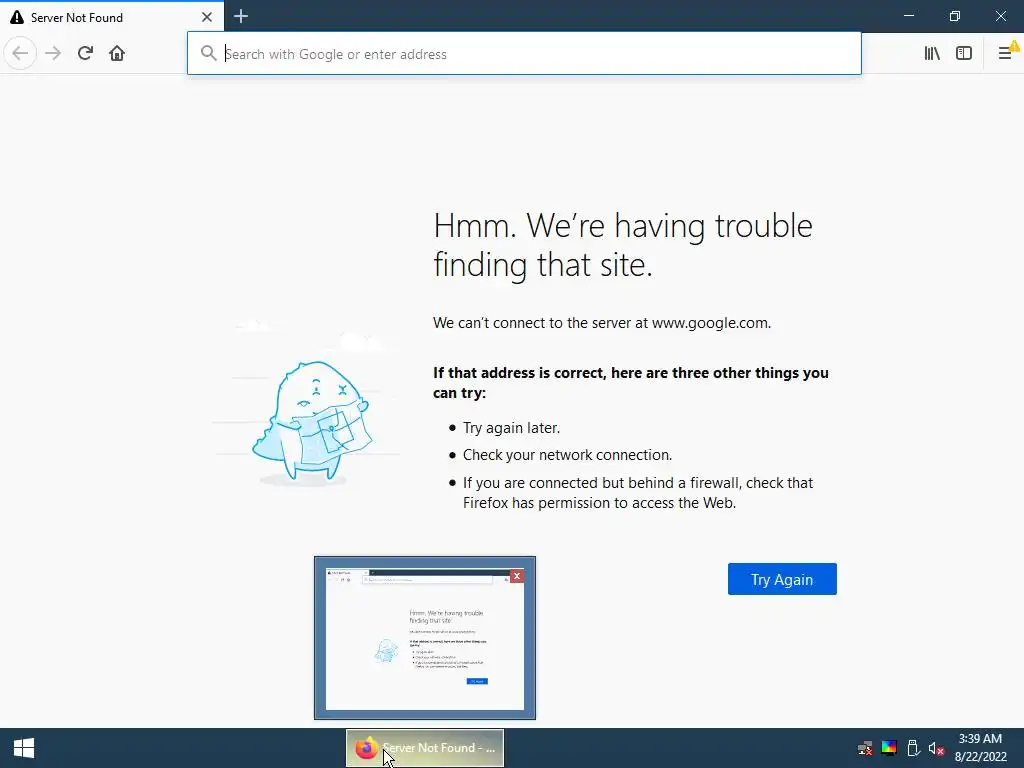Open the Firefox hamburger menu
Screen dimensions: 1024x768
[1006, 53]
